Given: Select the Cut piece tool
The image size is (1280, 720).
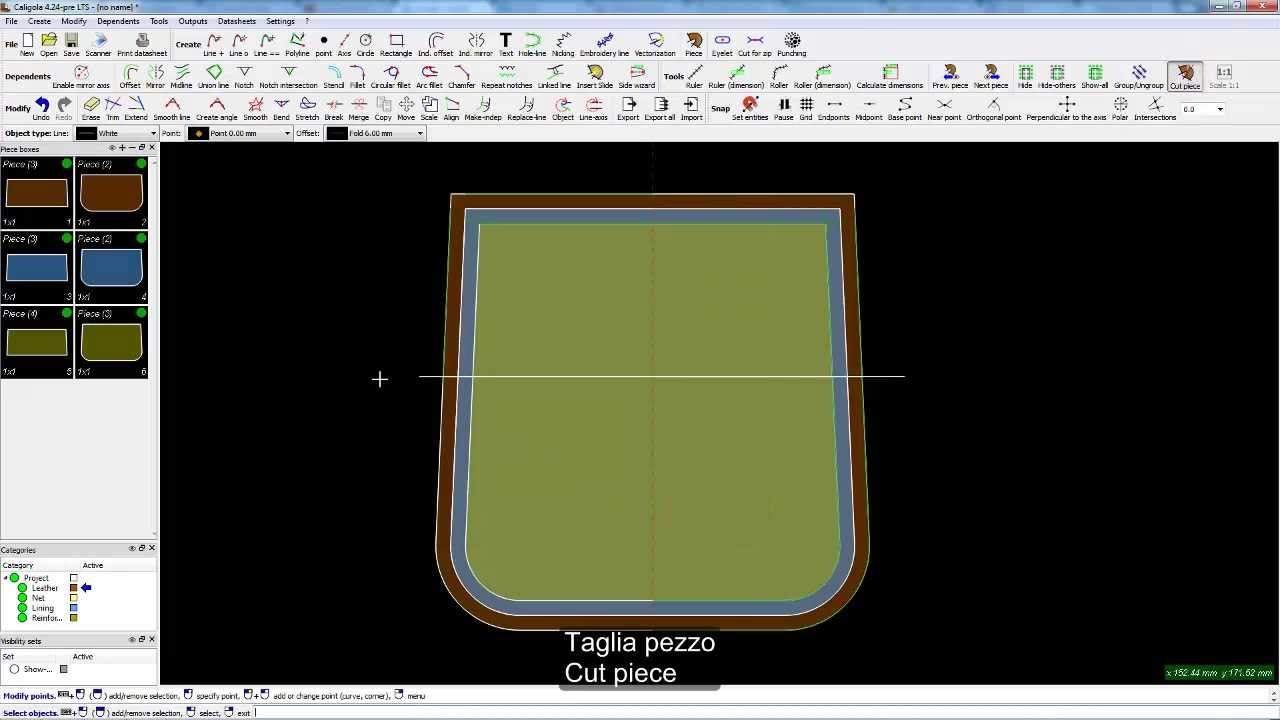Looking at the screenshot, I should 1185,77.
